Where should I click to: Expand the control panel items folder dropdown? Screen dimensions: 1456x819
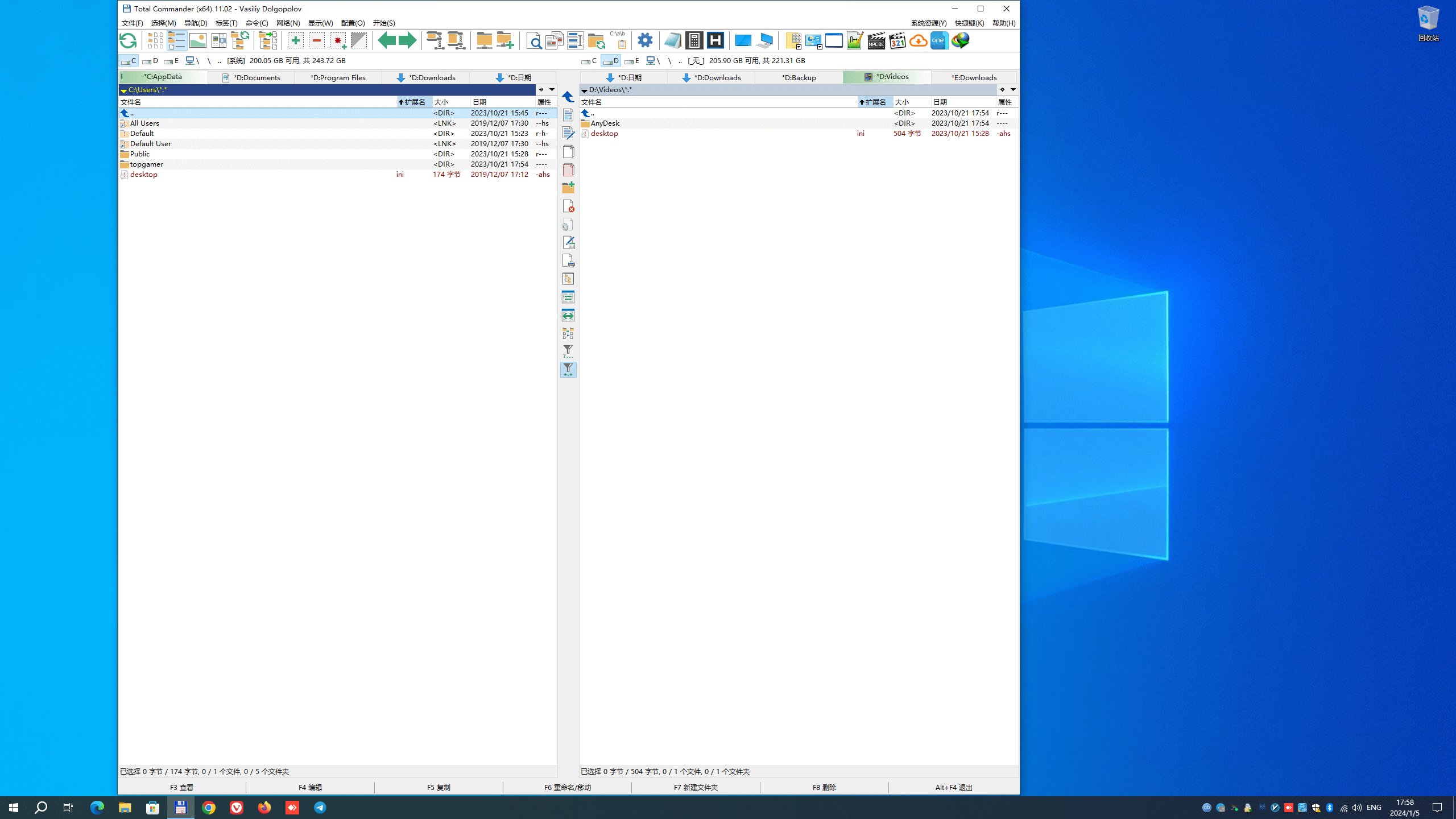click(793, 40)
